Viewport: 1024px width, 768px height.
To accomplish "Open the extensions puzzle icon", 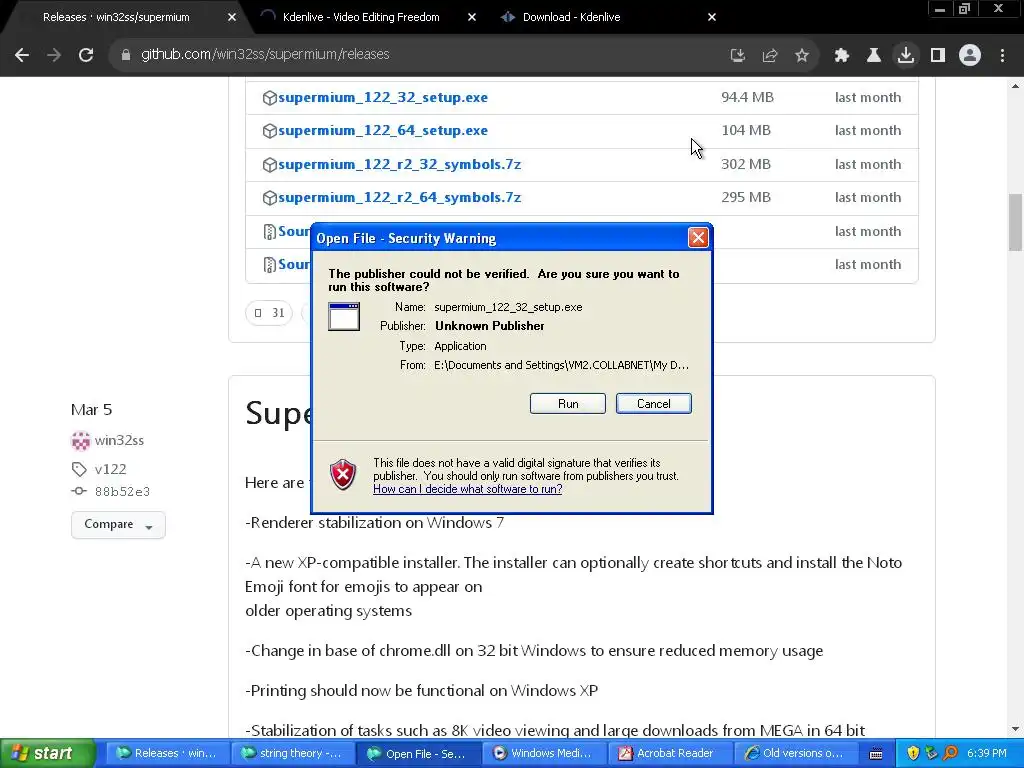I will click(x=841, y=56).
